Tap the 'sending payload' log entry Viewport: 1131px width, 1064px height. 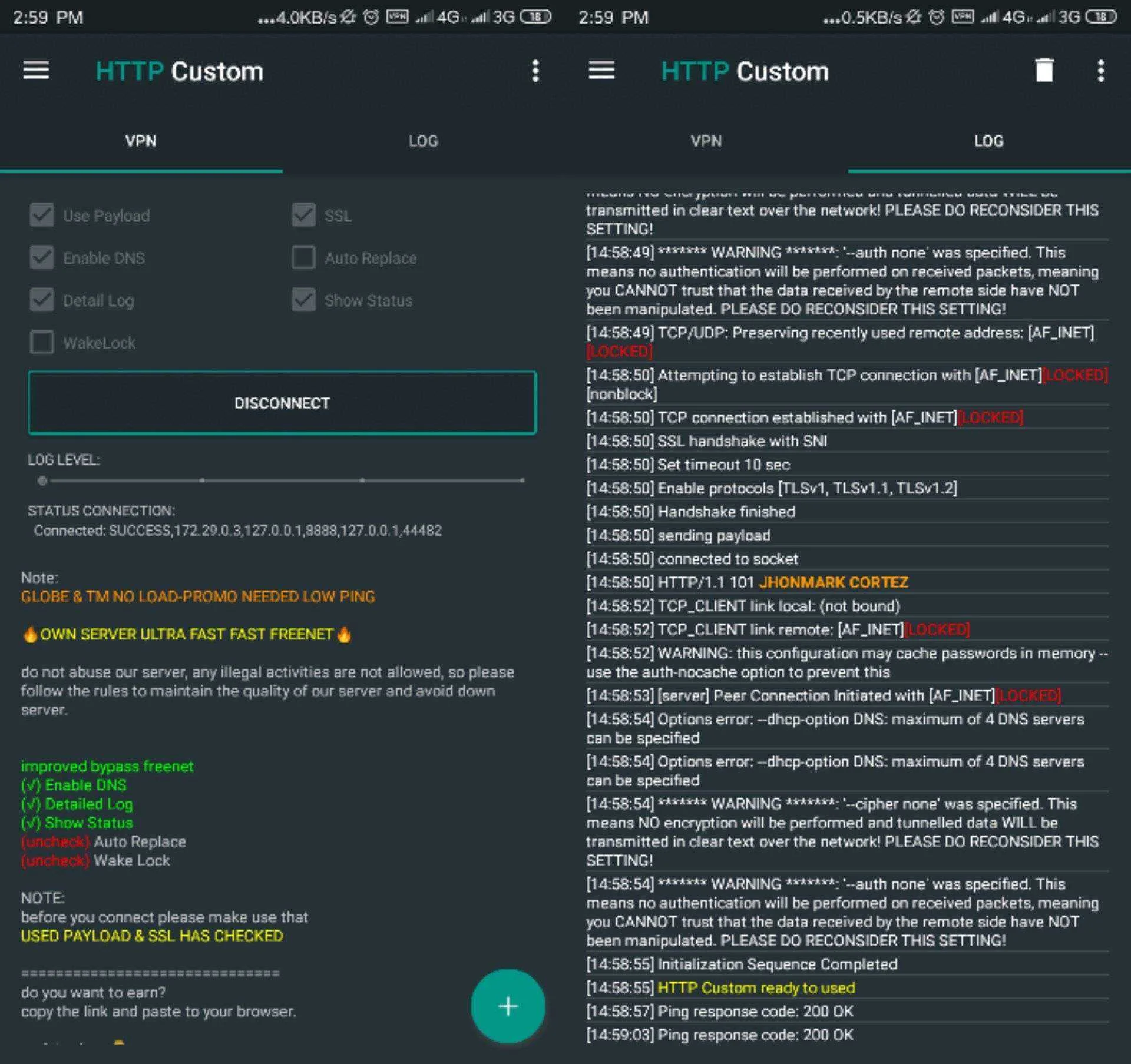[x=847, y=535]
